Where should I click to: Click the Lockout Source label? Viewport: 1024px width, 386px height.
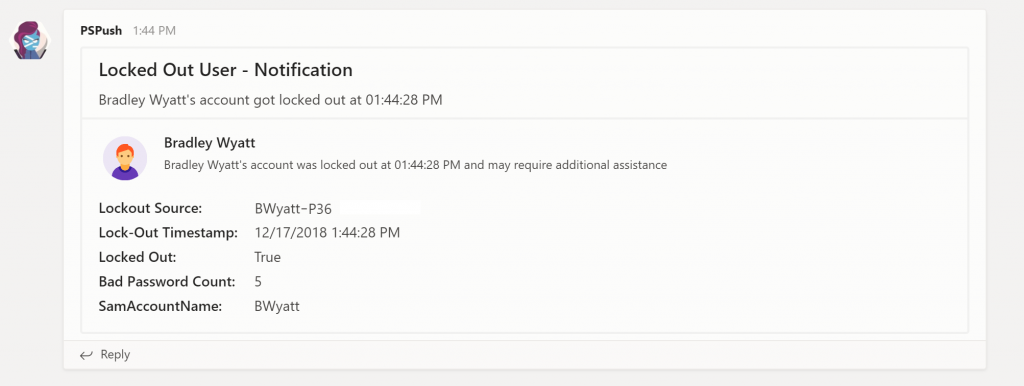coord(150,208)
